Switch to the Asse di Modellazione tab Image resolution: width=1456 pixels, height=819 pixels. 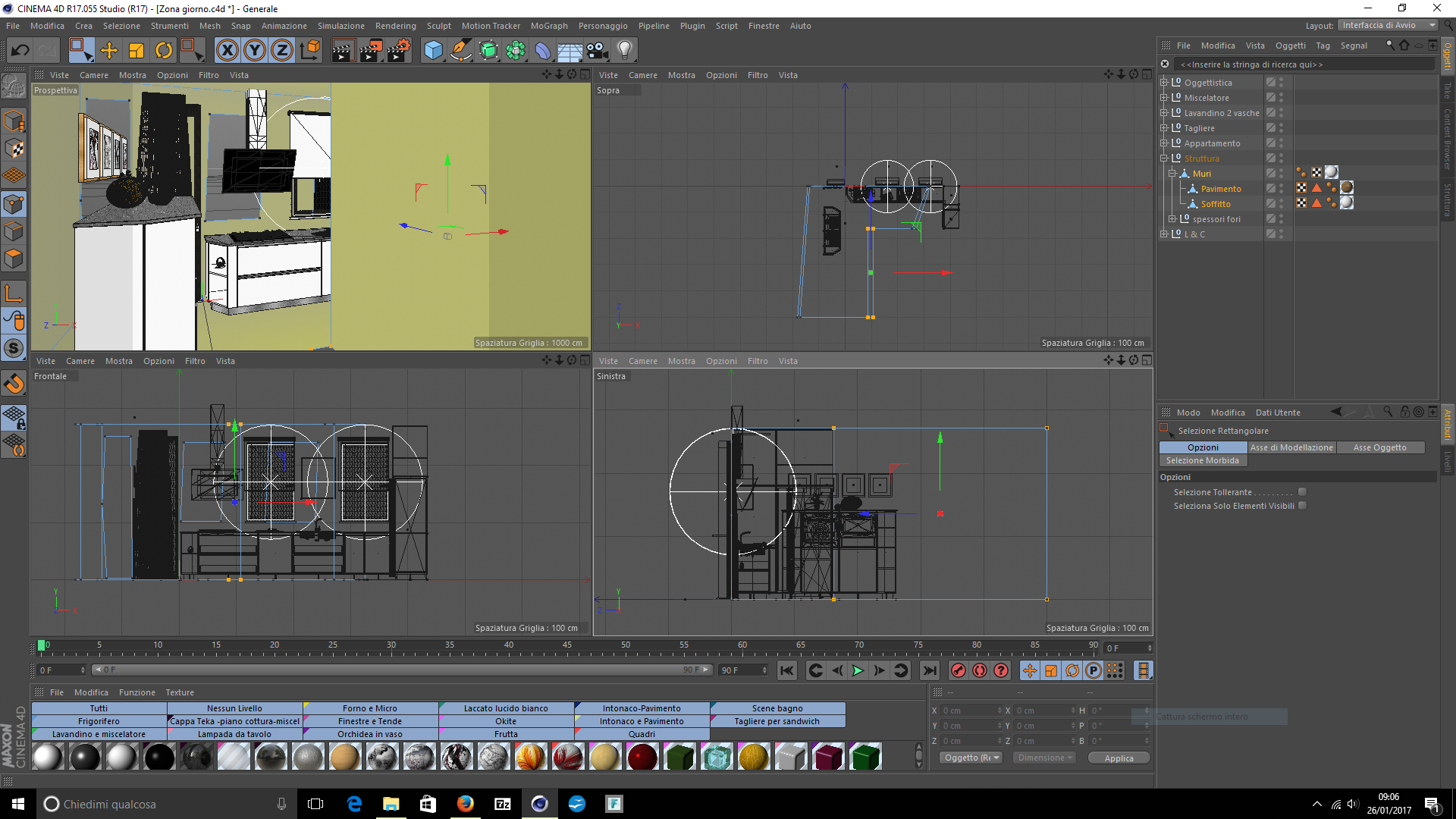(1291, 447)
